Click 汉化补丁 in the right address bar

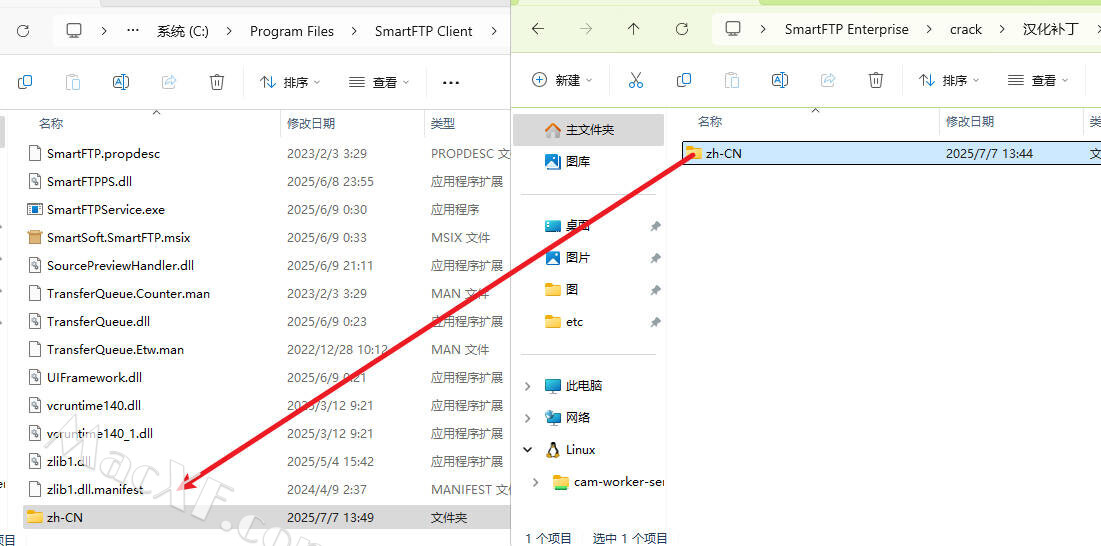[x=1050, y=29]
